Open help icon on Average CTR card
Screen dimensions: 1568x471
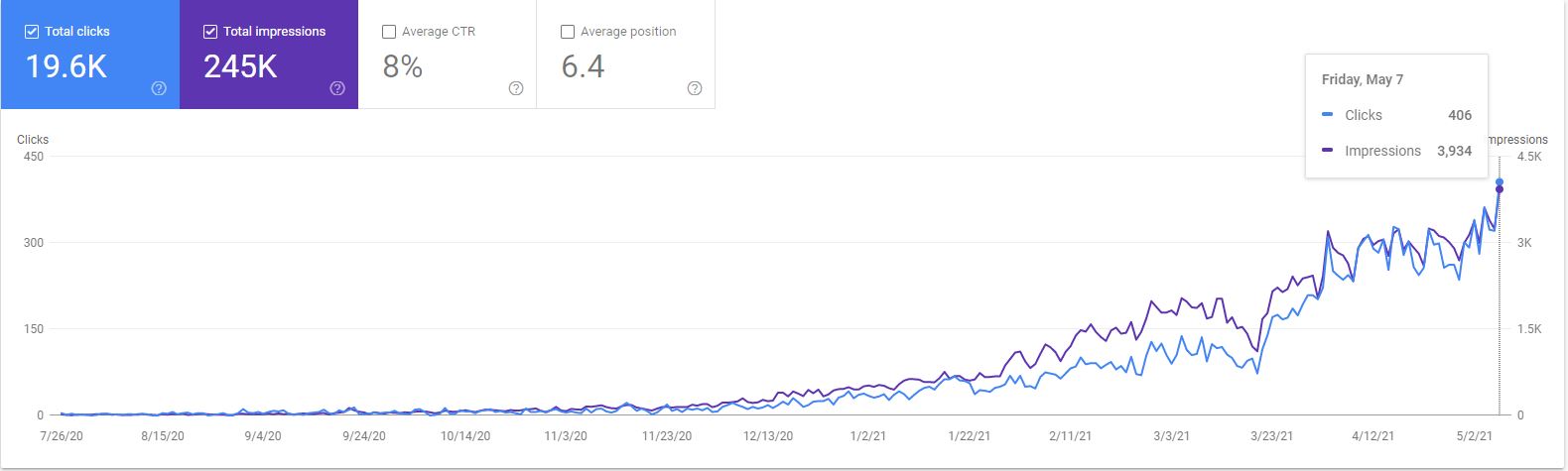click(516, 88)
